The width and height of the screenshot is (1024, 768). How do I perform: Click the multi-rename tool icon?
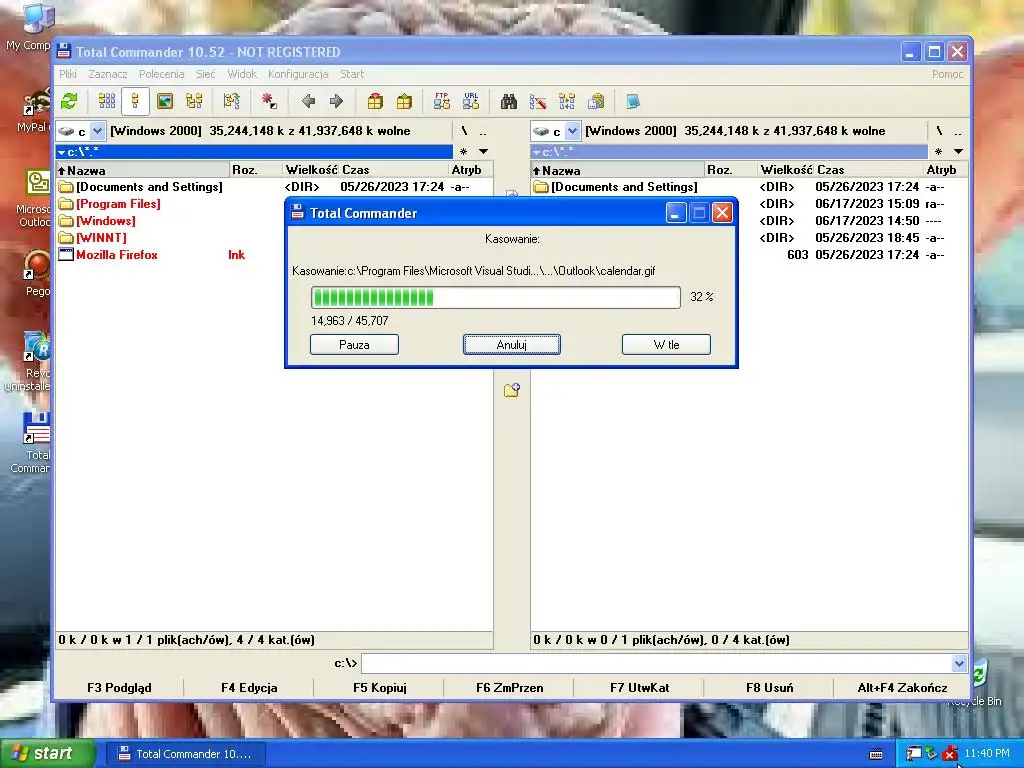[538, 101]
